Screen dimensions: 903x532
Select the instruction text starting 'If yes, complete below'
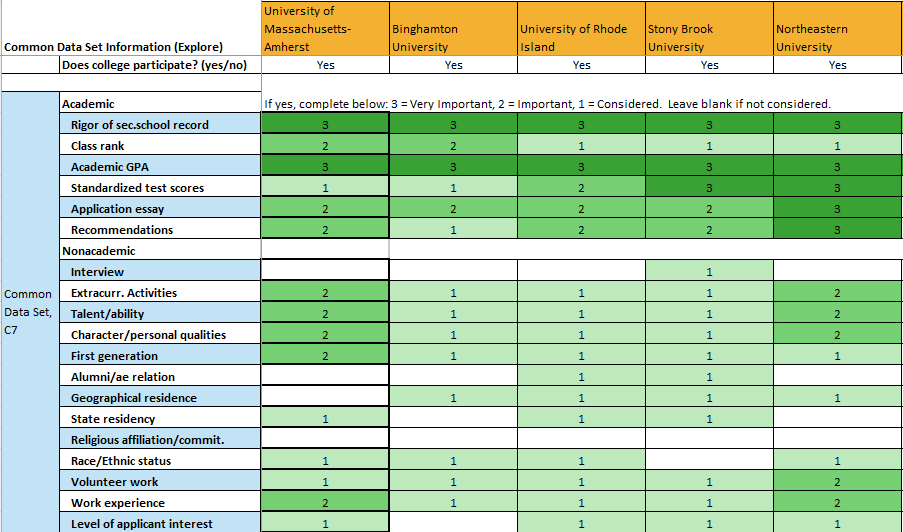coord(547,104)
